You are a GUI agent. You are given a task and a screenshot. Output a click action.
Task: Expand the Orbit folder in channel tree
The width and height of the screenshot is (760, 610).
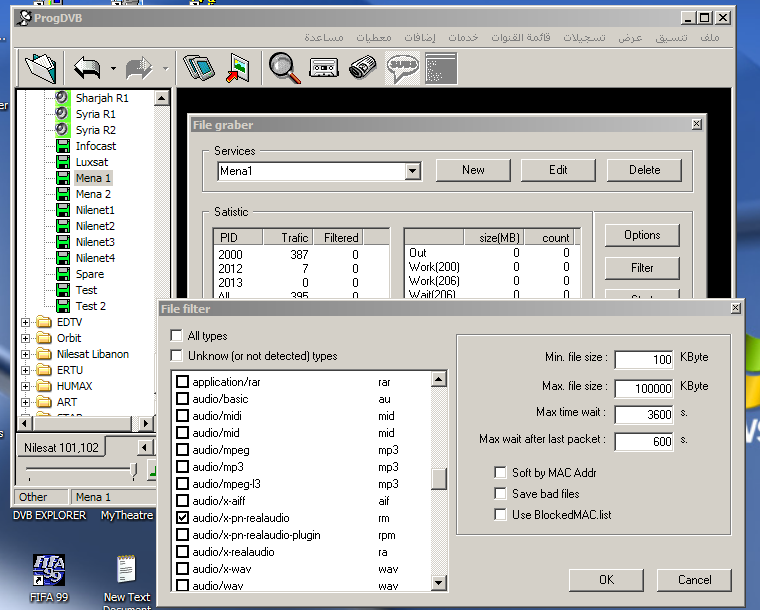[x=26, y=338]
